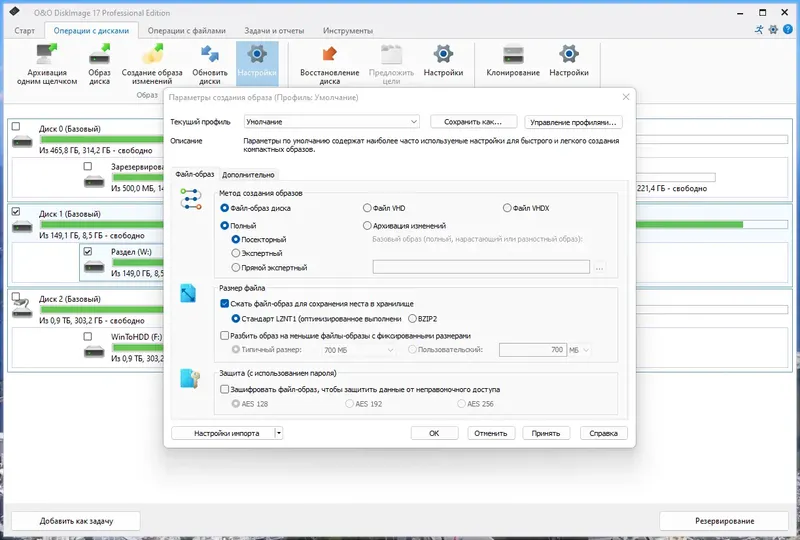Click the Сохранить как... button
Screen dimensions: 800x540
tap(473, 122)
